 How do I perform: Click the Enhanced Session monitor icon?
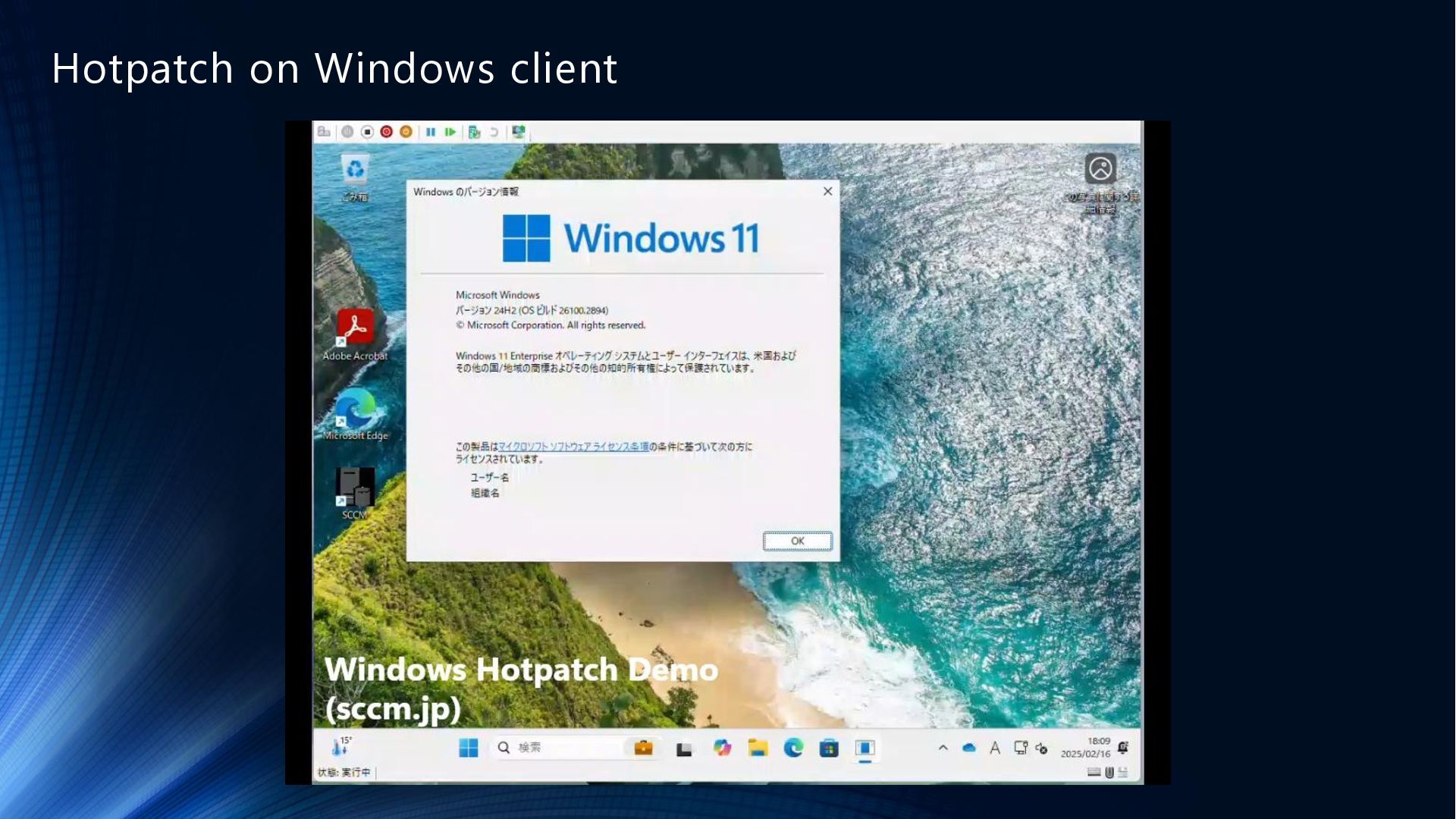tap(519, 132)
